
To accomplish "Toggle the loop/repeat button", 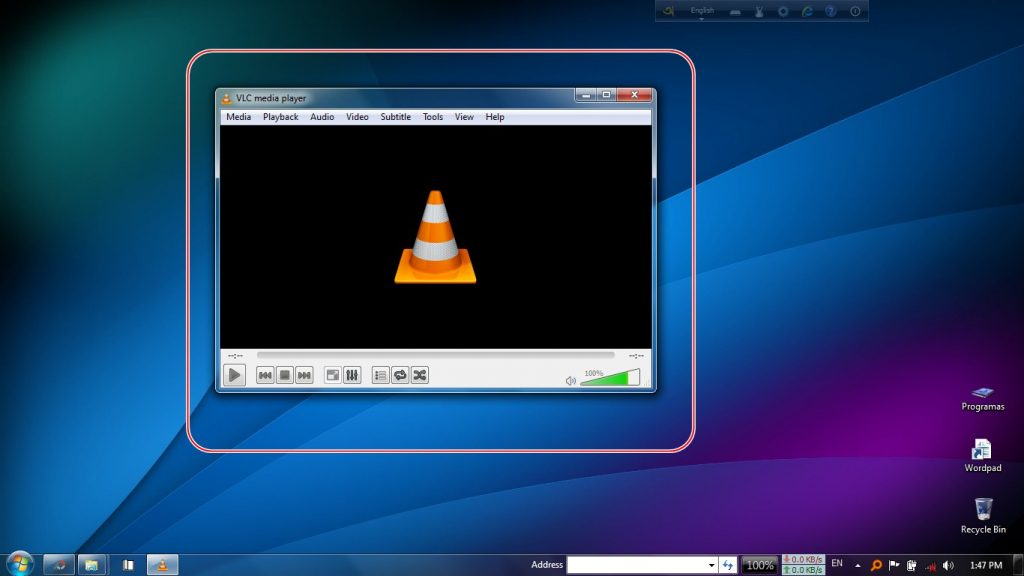I will point(400,375).
